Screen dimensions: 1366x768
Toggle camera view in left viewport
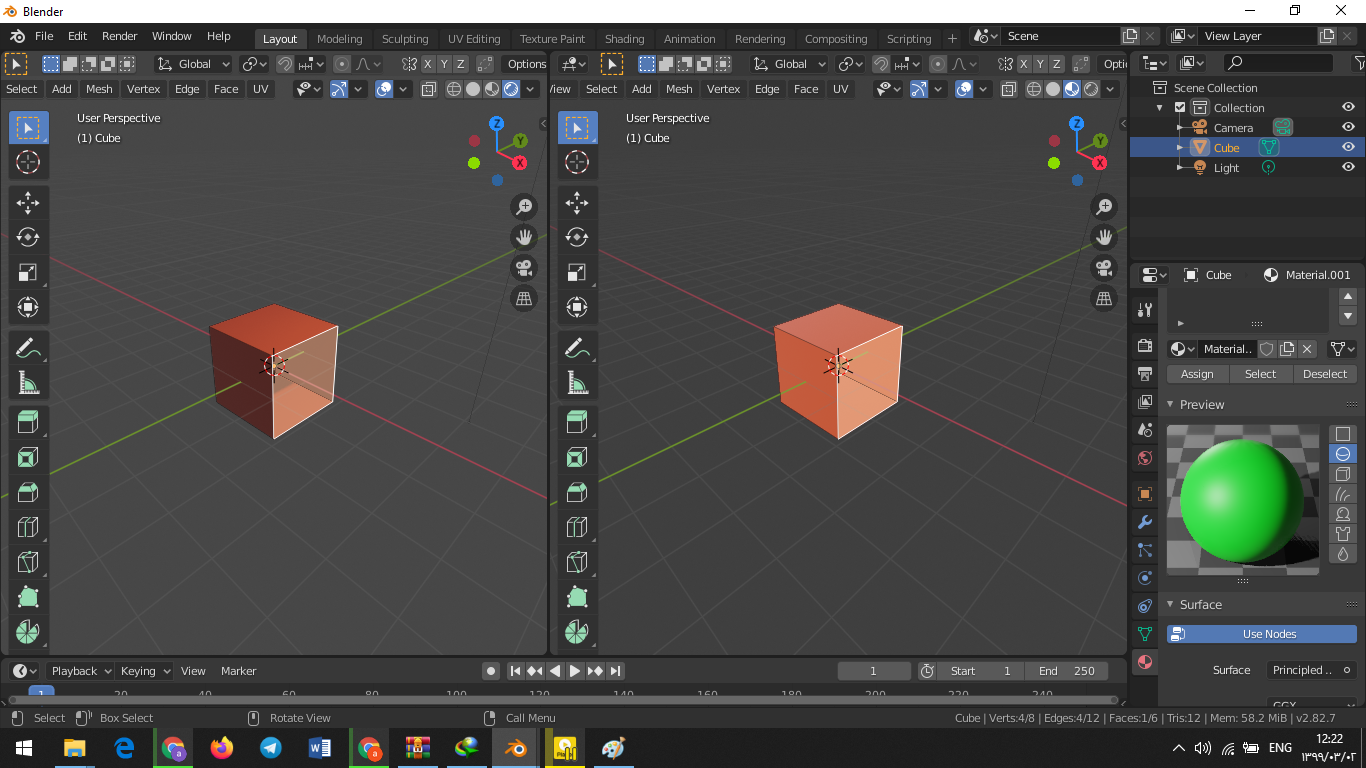[524, 268]
